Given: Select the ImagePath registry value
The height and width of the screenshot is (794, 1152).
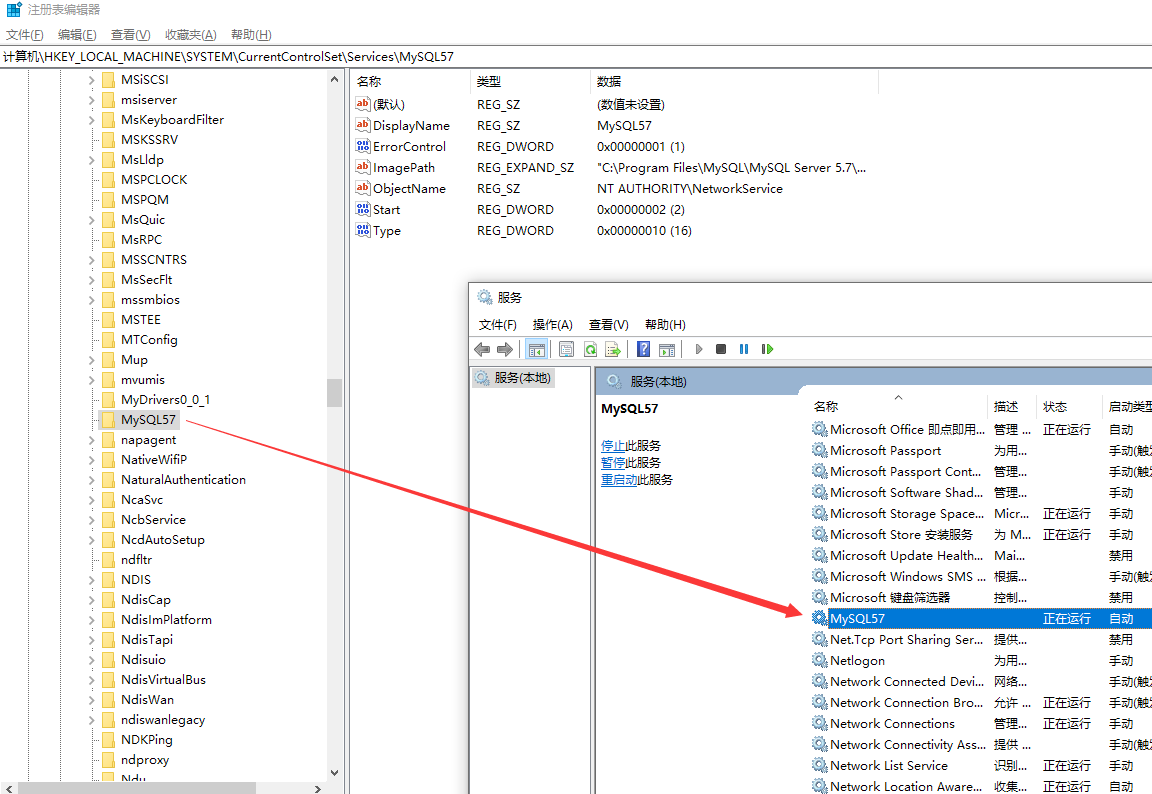Looking at the screenshot, I should [403, 168].
